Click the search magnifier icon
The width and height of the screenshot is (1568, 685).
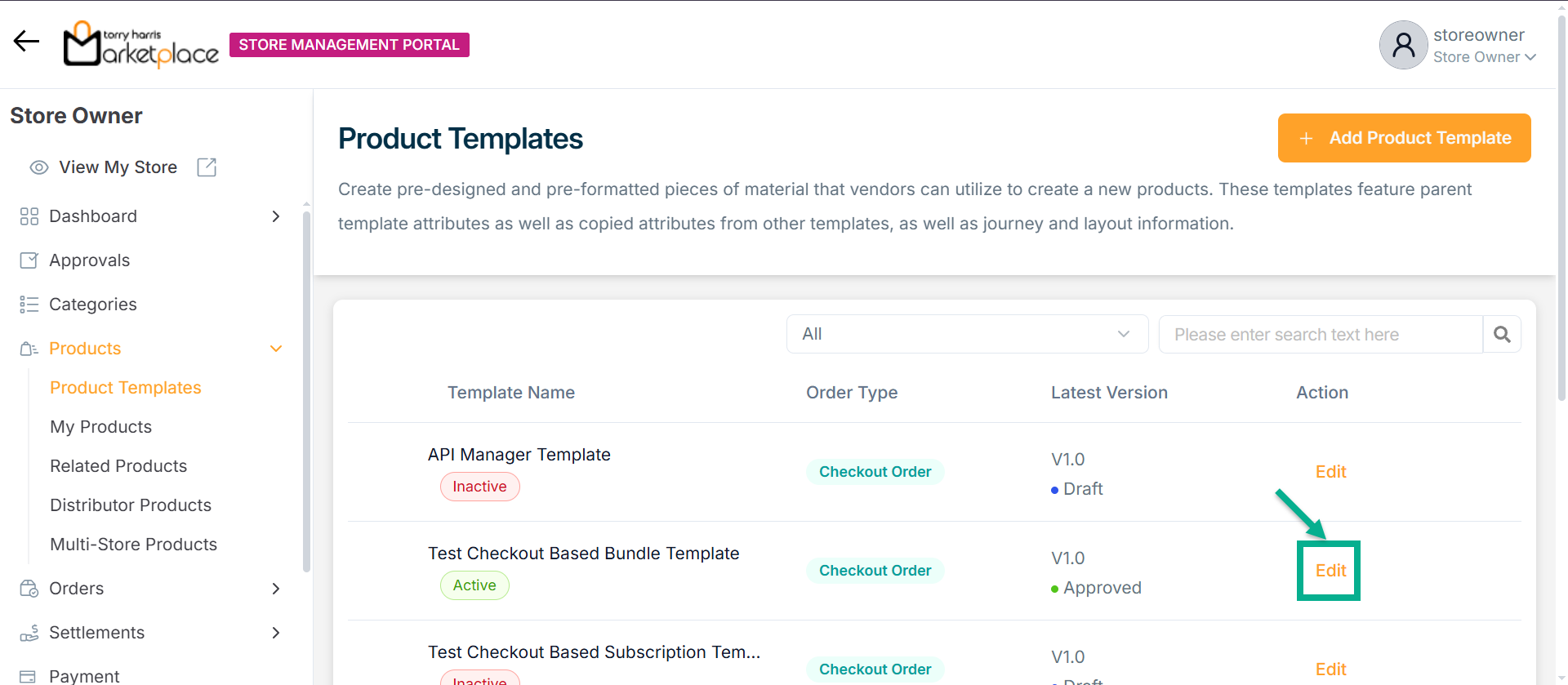coord(1501,334)
